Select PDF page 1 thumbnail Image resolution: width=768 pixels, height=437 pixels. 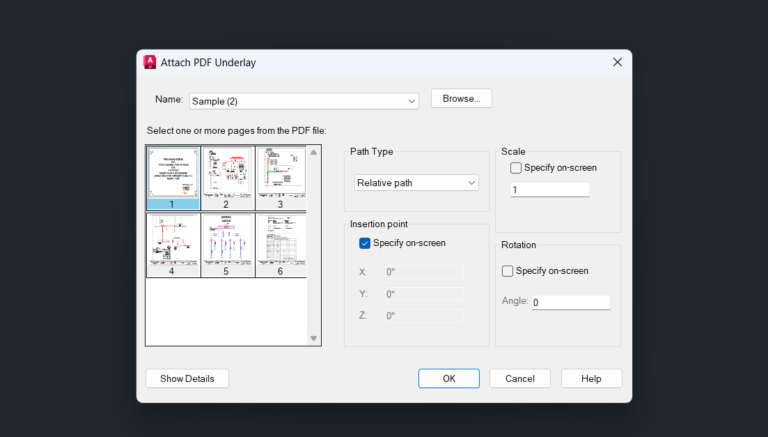pyautogui.click(x=173, y=178)
